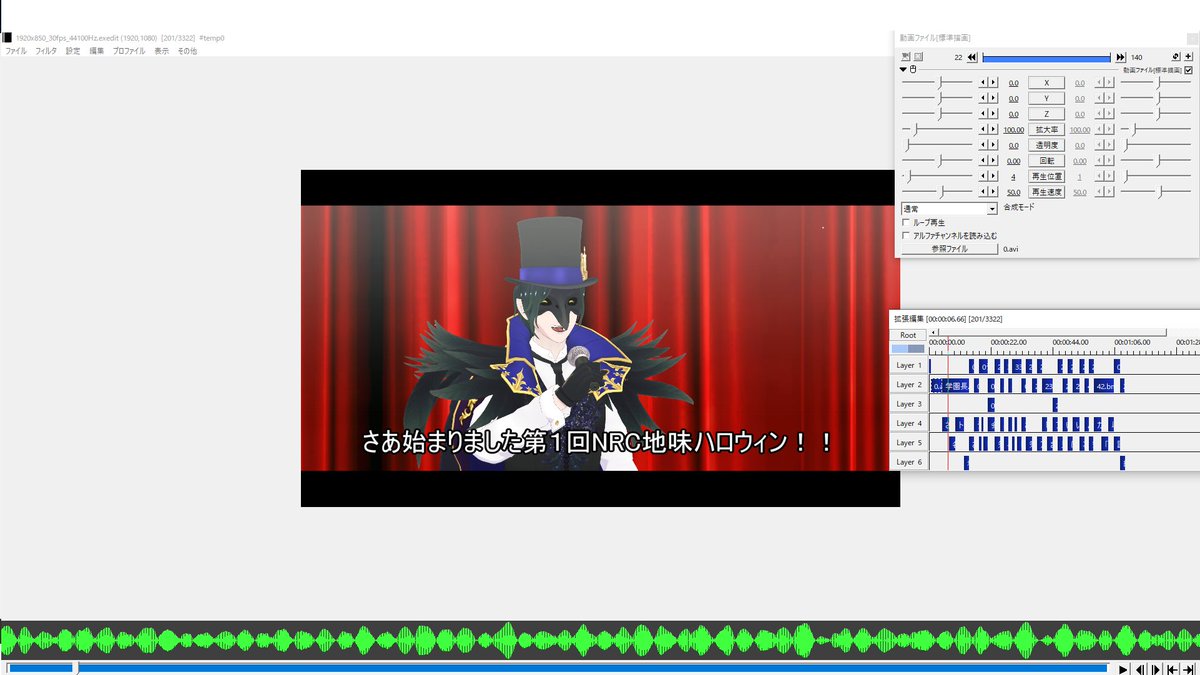1200x675 pixels.
Task: Open the 表示 menu
Action: pos(162,51)
